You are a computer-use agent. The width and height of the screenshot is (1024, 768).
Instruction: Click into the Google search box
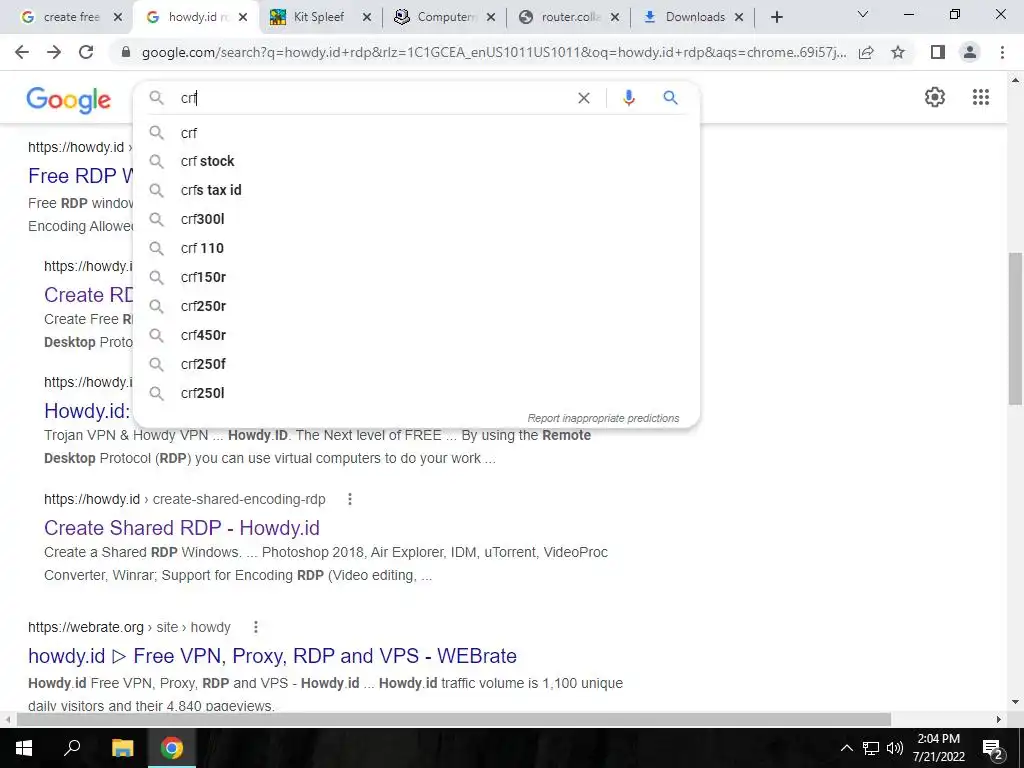point(376,98)
